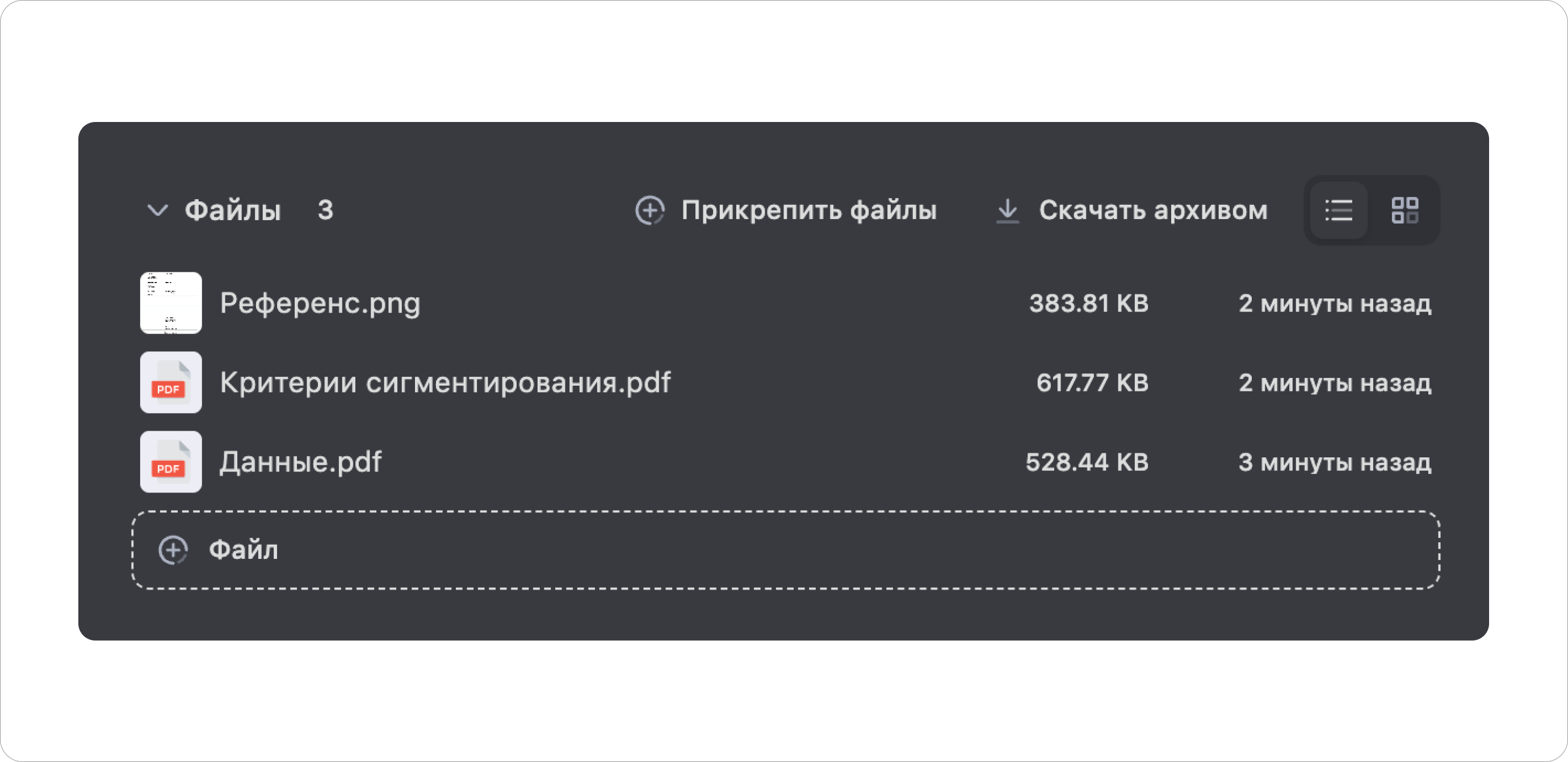Click the thumbnail of Референс.png

pyautogui.click(x=170, y=303)
